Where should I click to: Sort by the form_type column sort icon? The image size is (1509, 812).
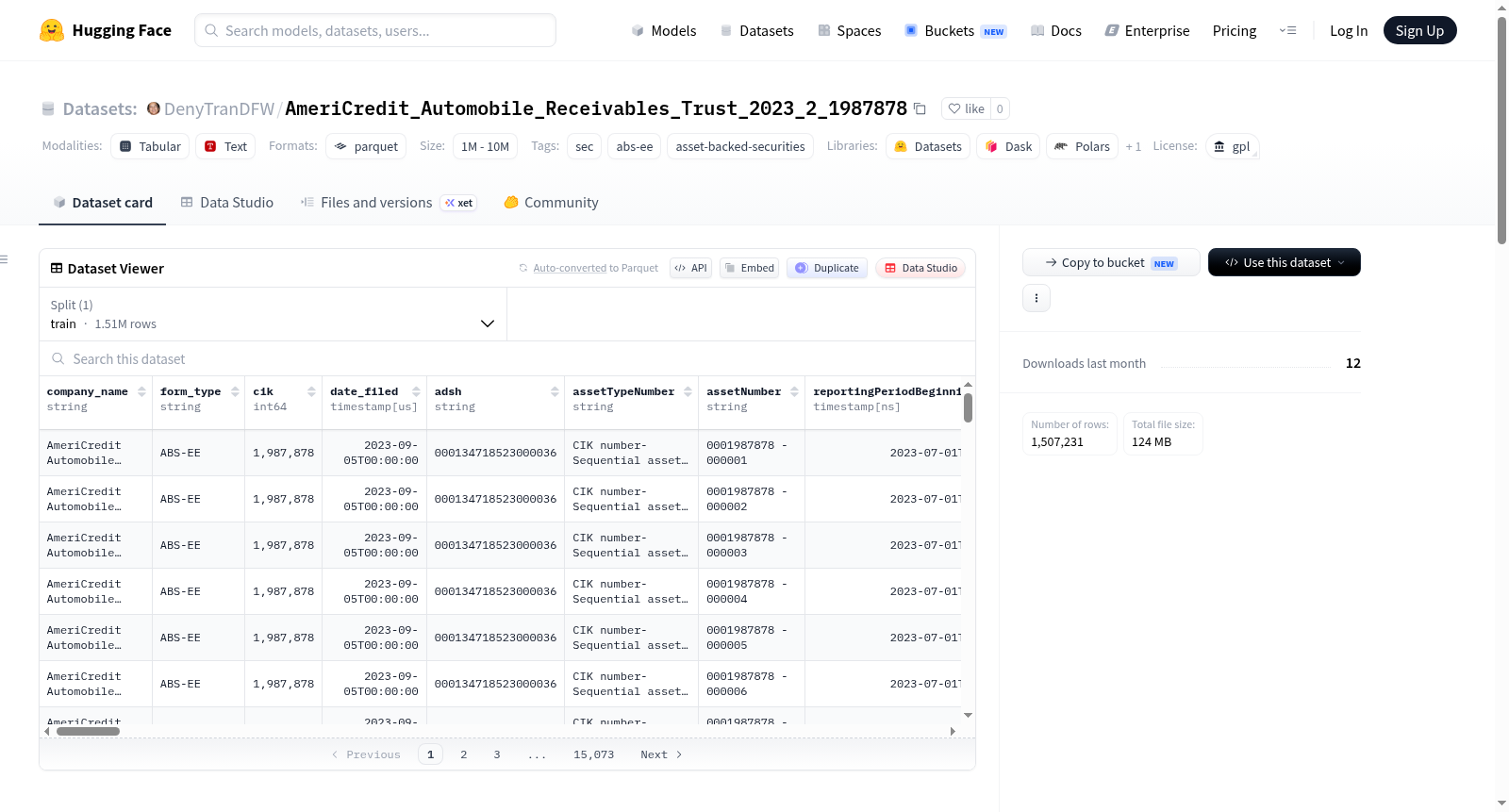pos(234,391)
